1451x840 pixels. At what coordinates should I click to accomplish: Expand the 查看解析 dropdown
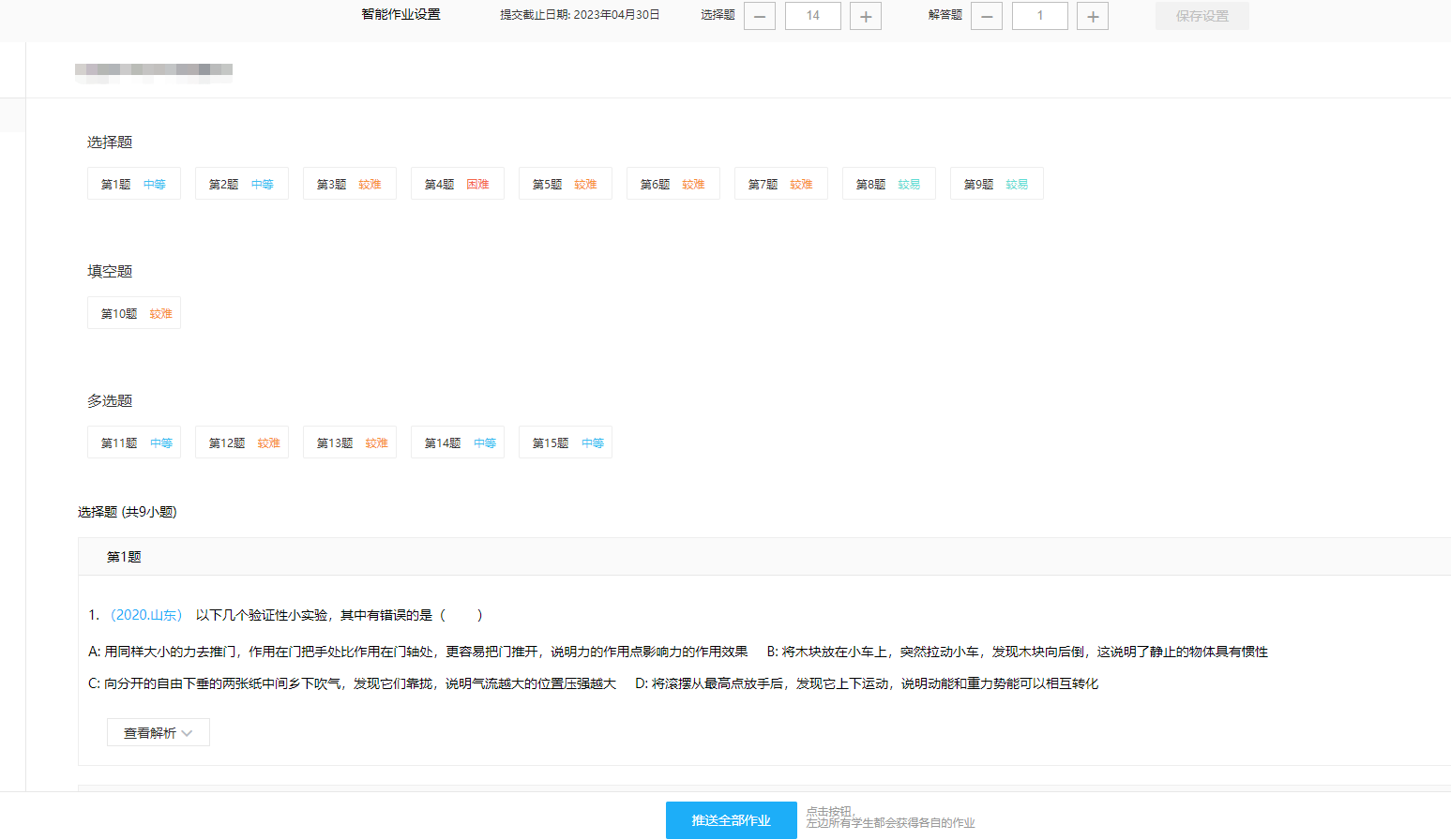[158, 732]
